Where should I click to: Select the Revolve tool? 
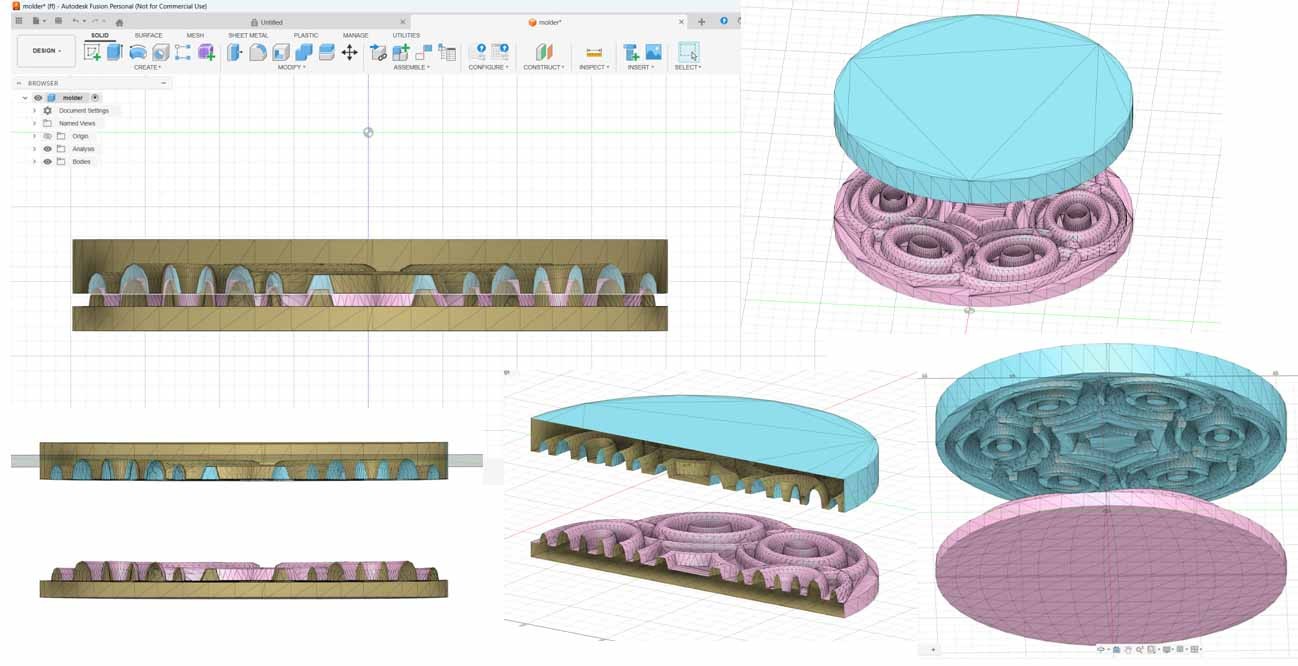[138, 52]
